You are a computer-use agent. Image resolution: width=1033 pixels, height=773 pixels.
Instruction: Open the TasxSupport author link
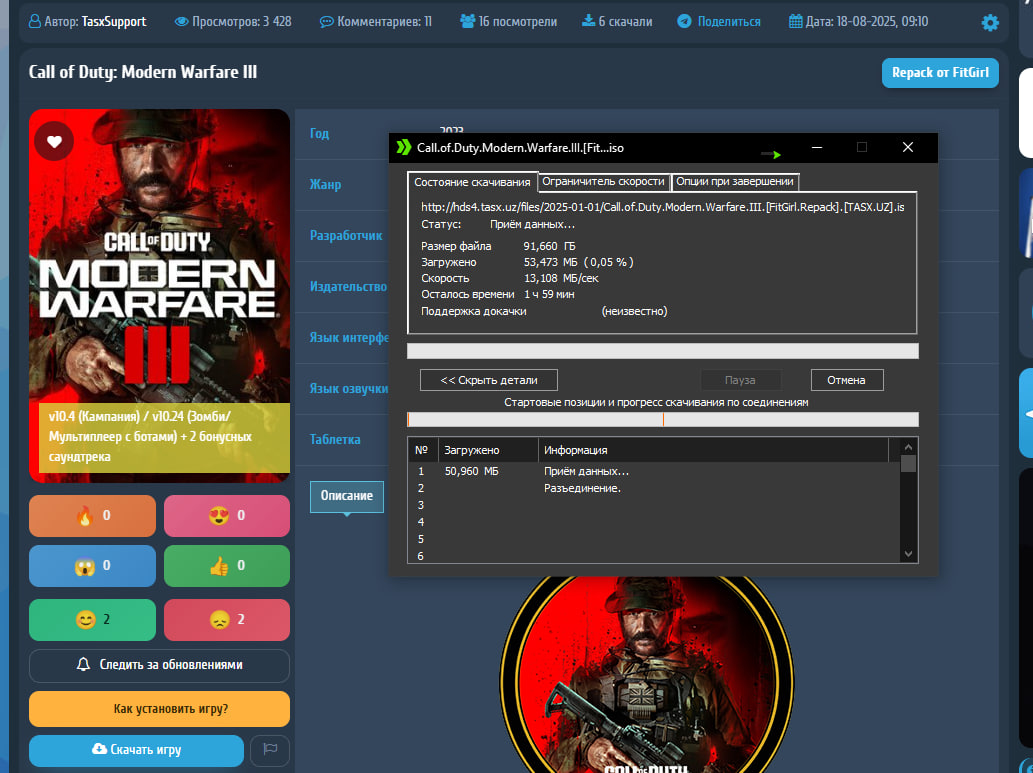[114, 22]
